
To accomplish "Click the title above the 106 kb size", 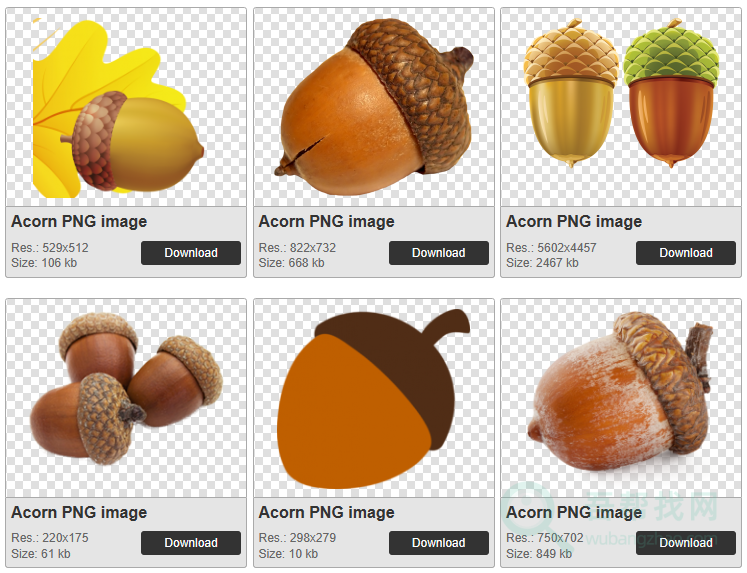I will click(x=79, y=222).
